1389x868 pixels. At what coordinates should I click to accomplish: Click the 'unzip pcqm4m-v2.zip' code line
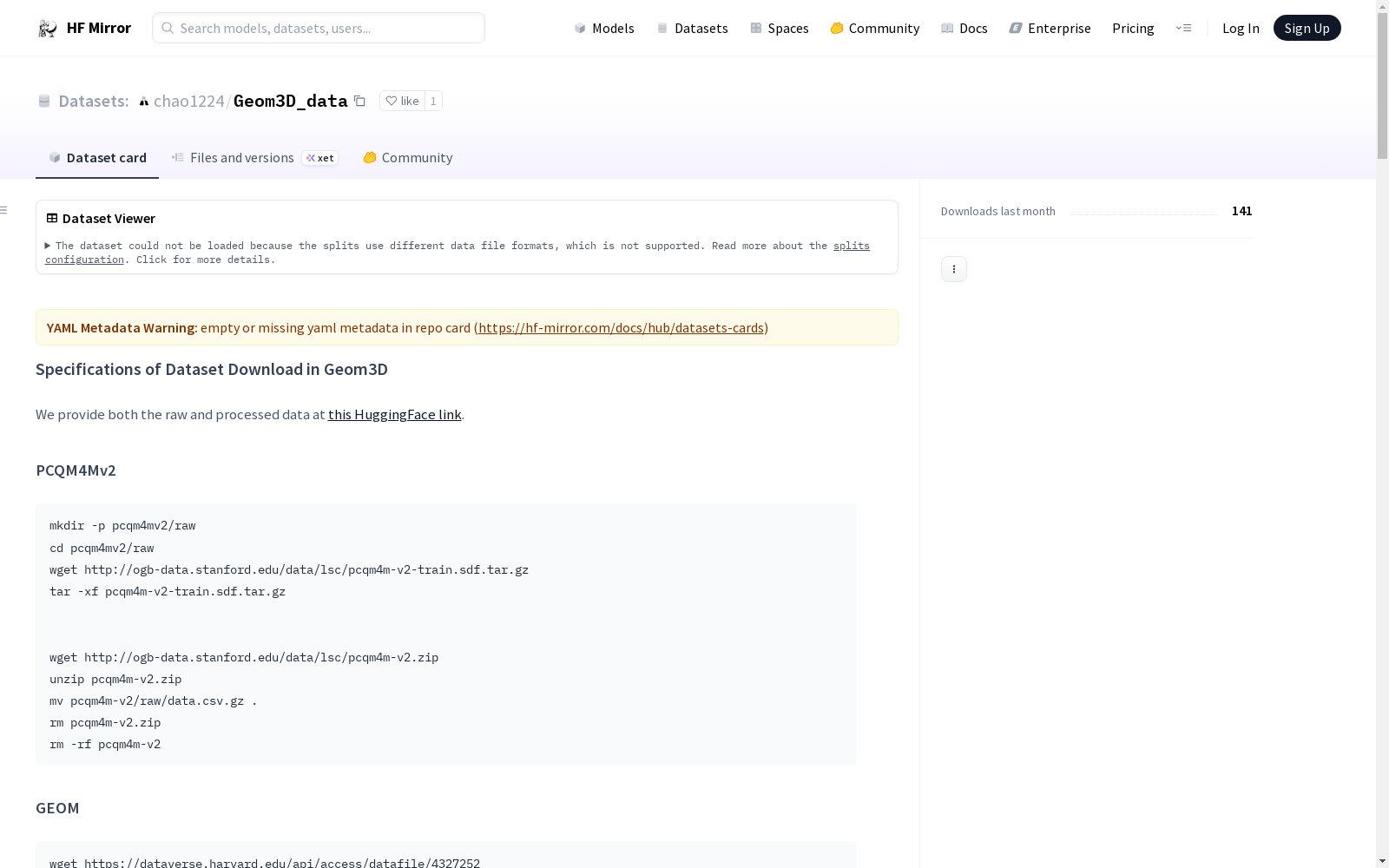[115, 679]
